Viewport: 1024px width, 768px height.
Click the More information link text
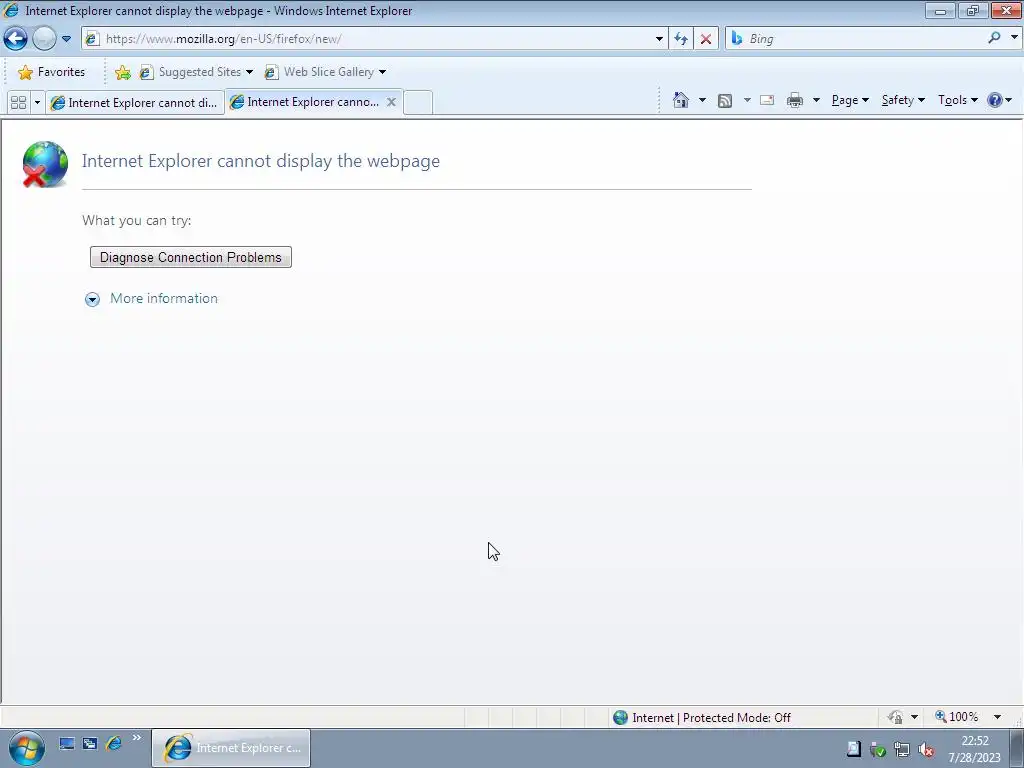164,298
